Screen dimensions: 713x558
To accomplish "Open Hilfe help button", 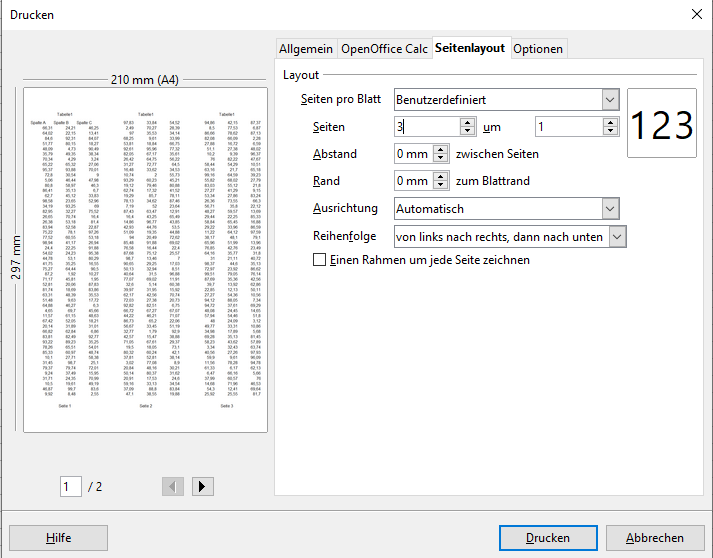I will 58,537.
